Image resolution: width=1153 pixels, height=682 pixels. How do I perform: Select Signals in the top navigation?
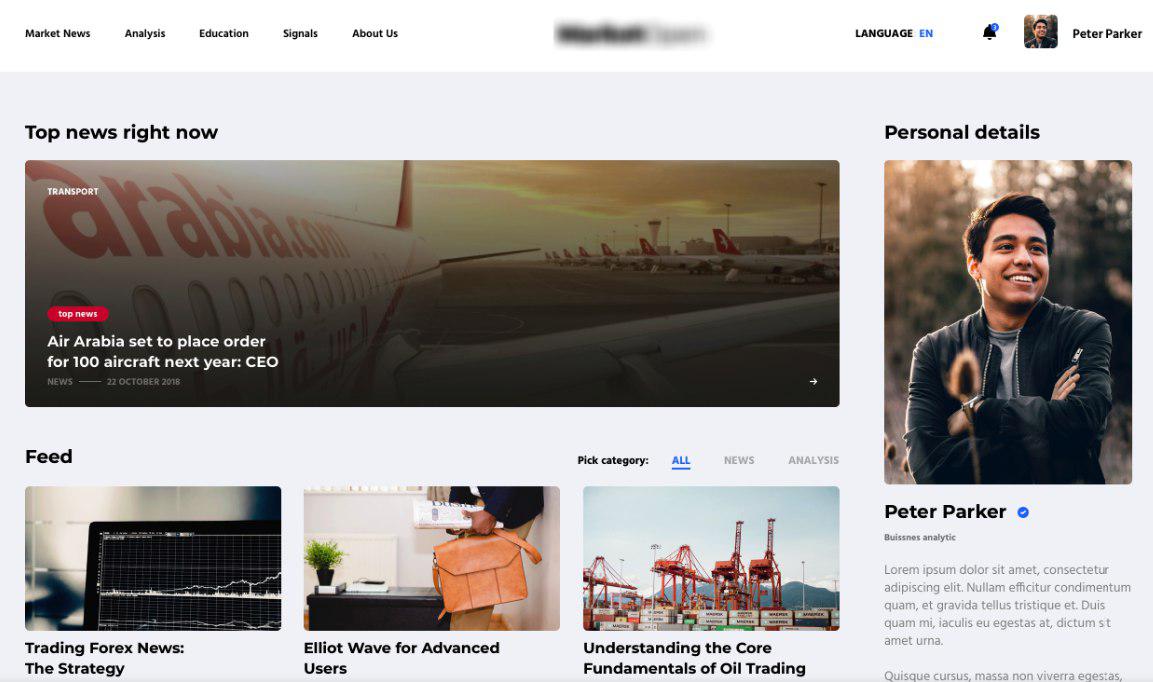point(300,33)
